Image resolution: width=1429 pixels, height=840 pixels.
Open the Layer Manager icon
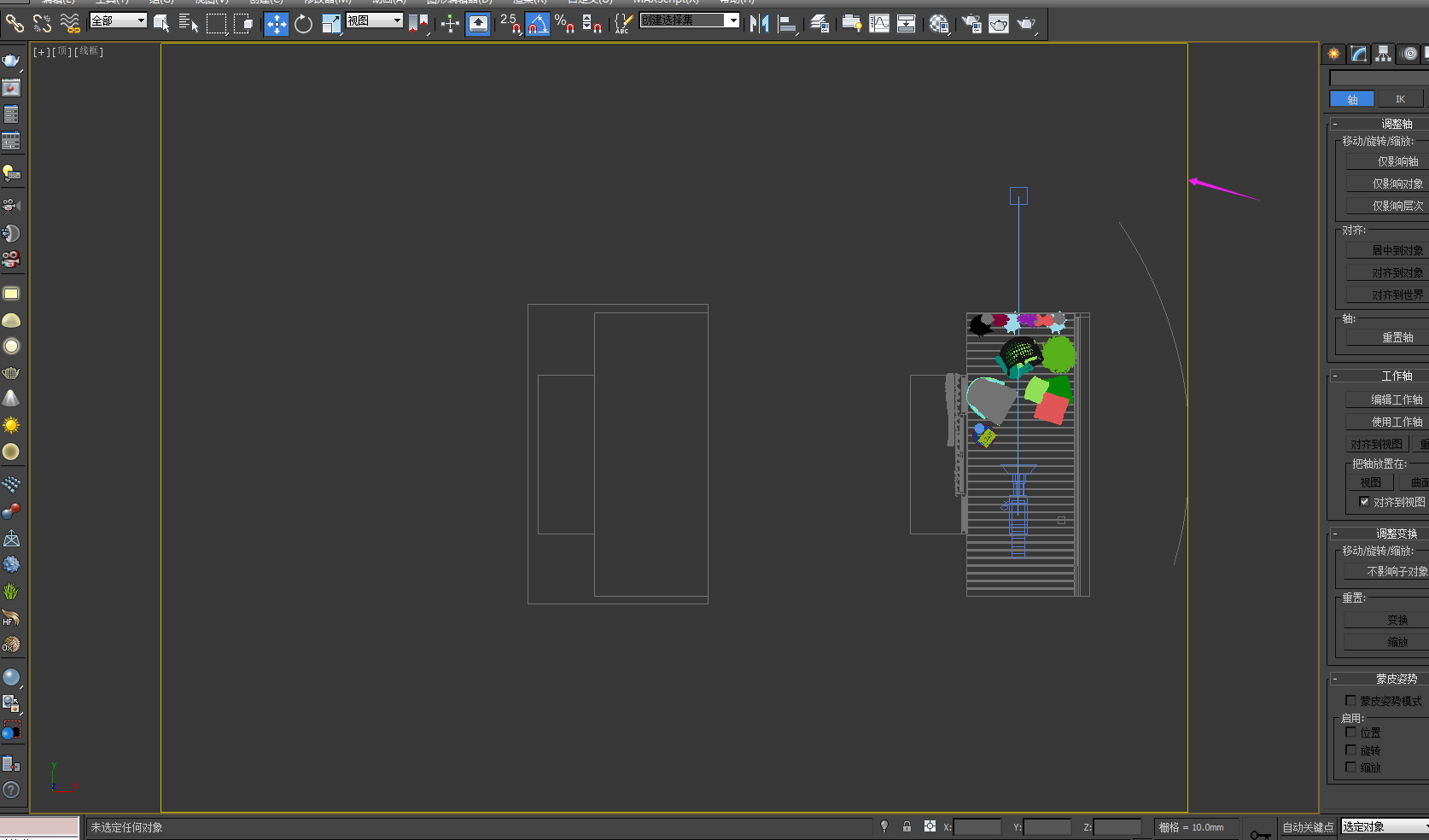[819, 23]
